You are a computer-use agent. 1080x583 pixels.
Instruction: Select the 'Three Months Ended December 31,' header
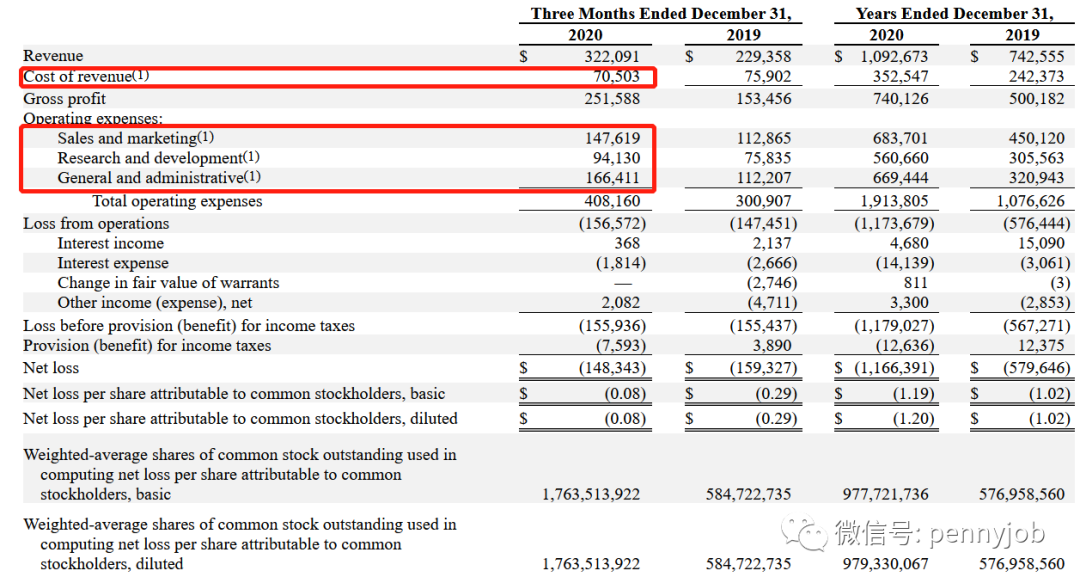(x=661, y=14)
